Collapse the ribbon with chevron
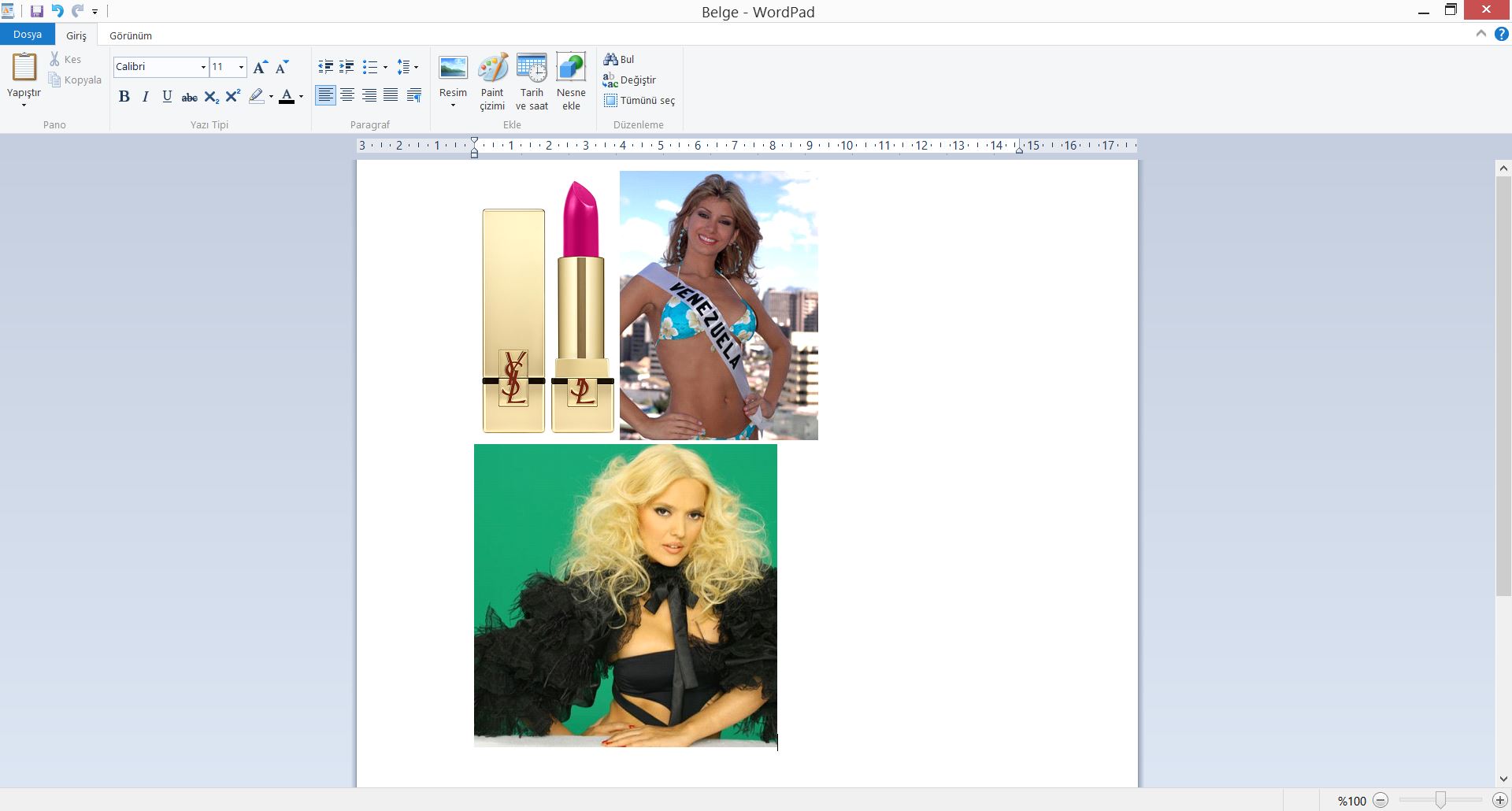The height and width of the screenshot is (811, 1512). pos(1481,34)
